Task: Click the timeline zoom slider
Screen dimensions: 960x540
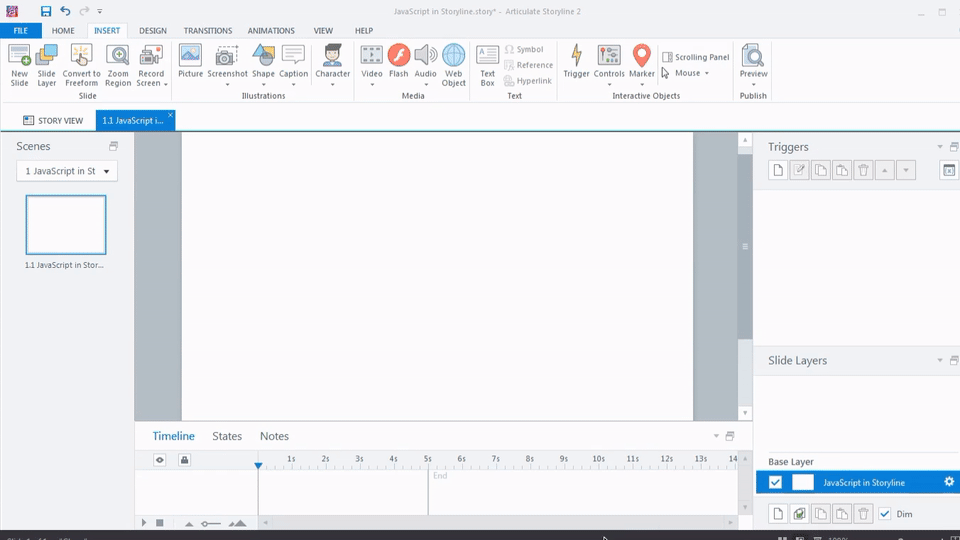Action: [x=211, y=523]
